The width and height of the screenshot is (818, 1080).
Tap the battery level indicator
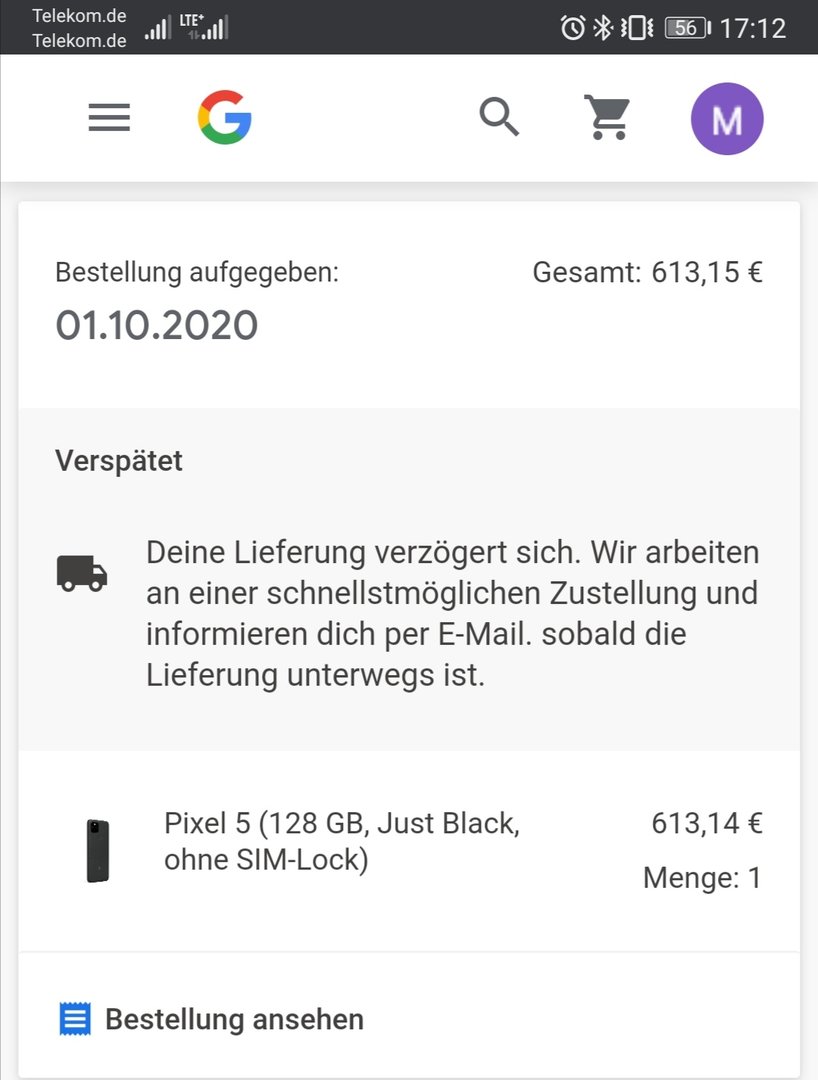coord(687,28)
